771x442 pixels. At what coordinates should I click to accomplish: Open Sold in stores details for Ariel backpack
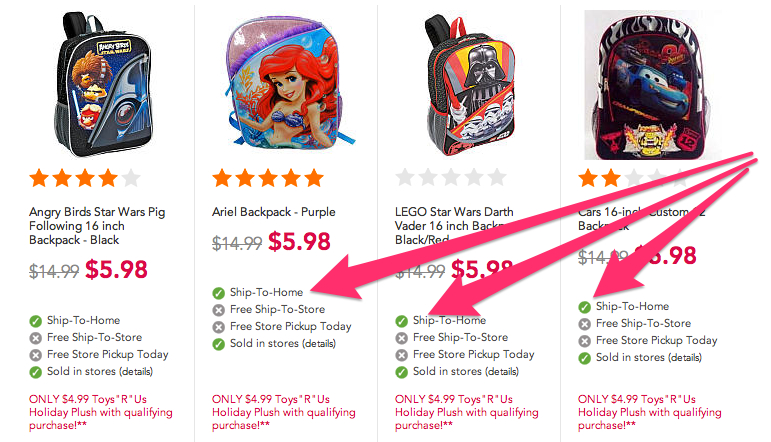pyautogui.click(x=319, y=344)
